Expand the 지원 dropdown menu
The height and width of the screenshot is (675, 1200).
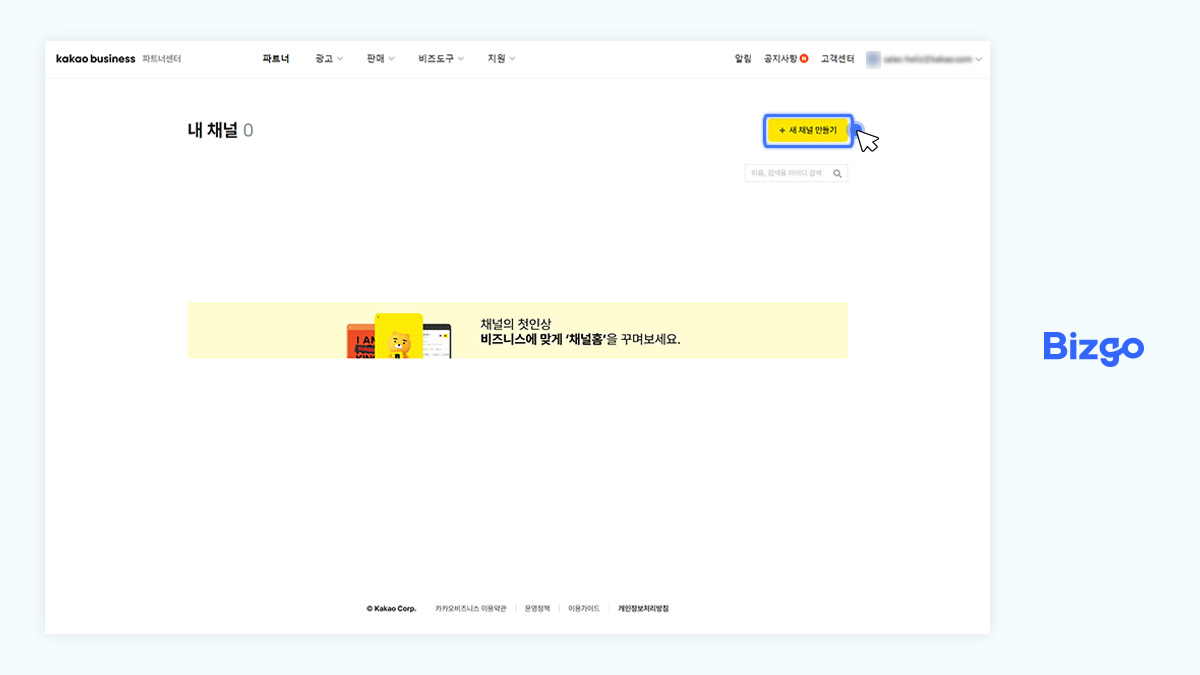pos(499,58)
